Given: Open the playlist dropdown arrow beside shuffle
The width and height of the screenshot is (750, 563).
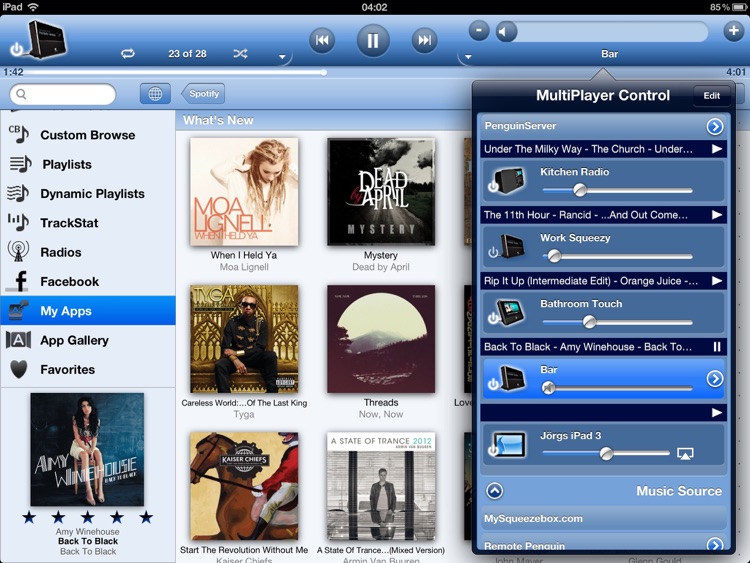Looking at the screenshot, I should tap(282, 56).
